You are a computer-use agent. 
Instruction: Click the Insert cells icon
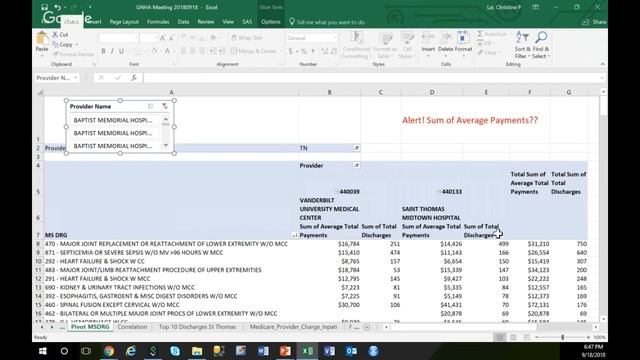(428, 38)
